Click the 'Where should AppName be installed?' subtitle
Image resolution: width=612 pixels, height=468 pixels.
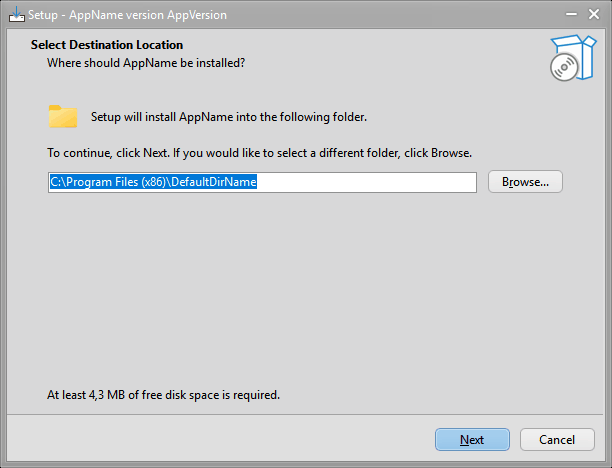[x=146, y=63]
